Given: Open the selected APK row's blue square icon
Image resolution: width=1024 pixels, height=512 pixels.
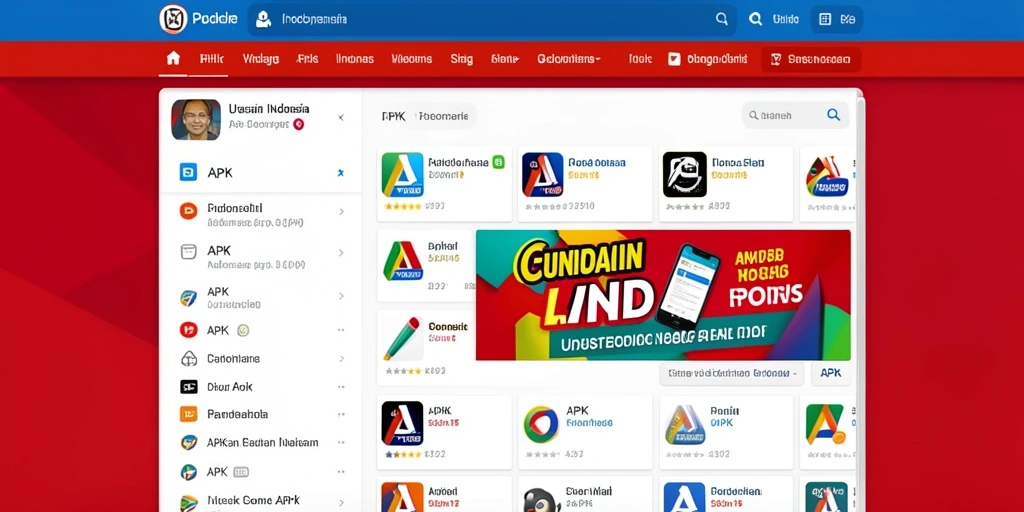Looking at the screenshot, I should click(x=188, y=172).
